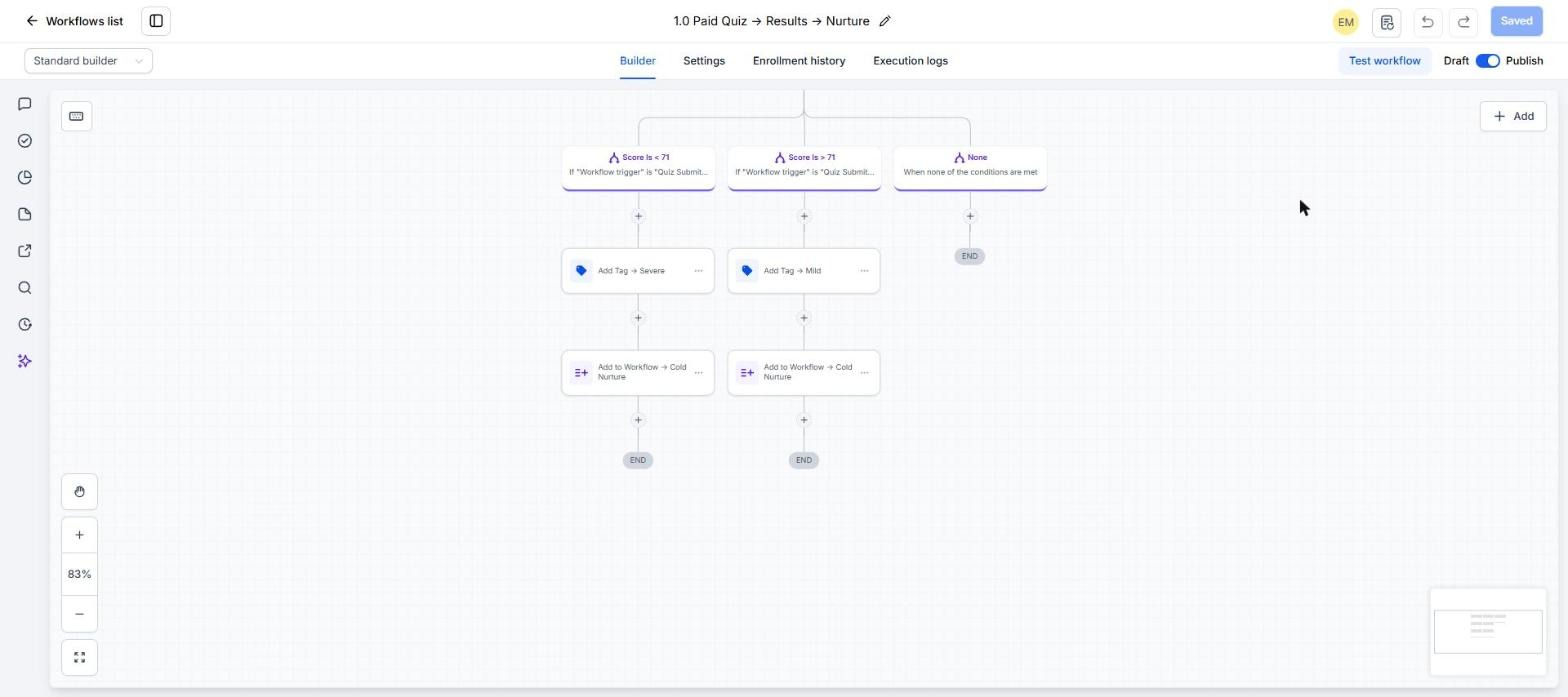This screenshot has width=1568, height=697.
Task: Open the workflow notes icon next to avatar
Action: 1386,22
